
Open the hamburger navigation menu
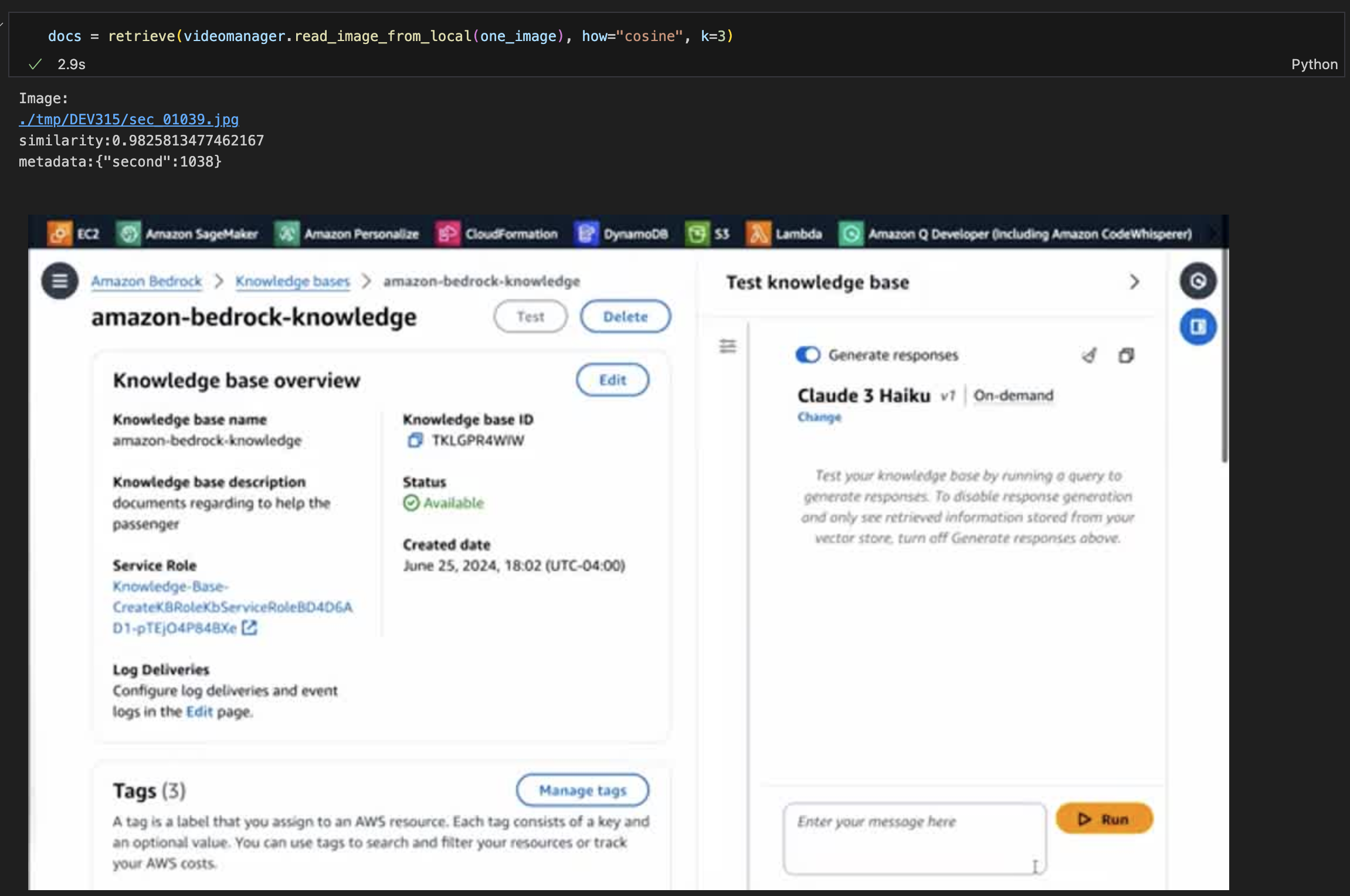59,281
